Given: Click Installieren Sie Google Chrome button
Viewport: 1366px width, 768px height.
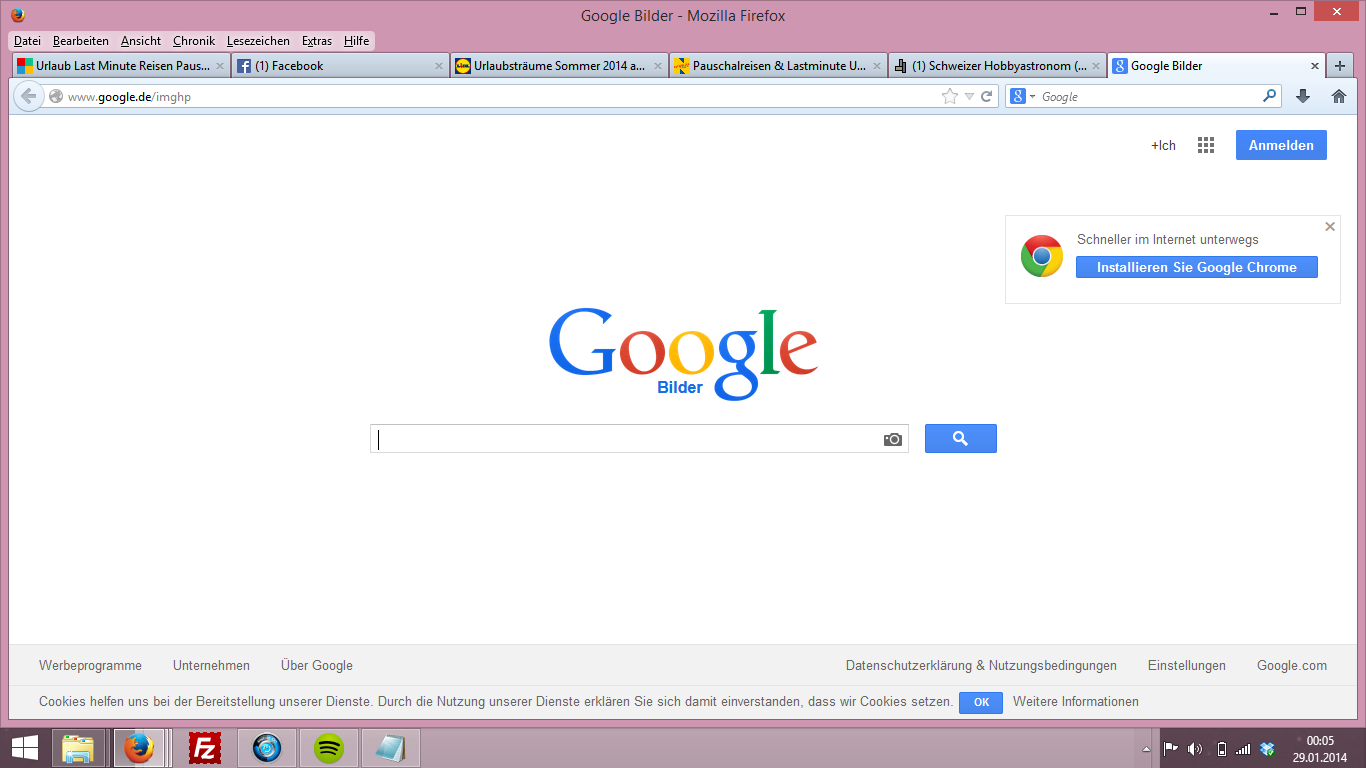Looking at the screenshot, I should [1197, 267].
